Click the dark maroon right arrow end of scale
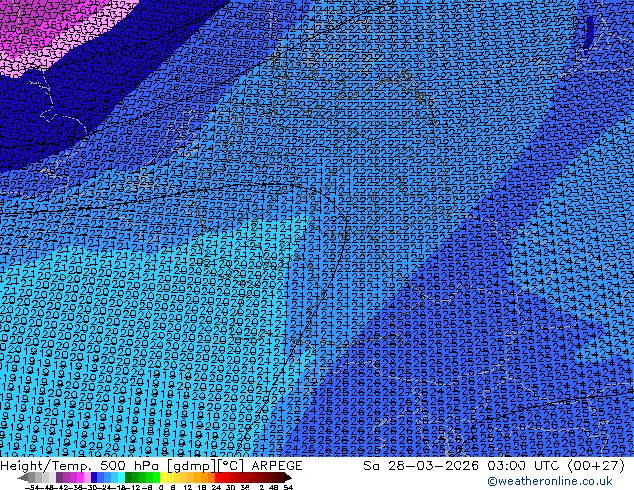The width and height of the screenshot is (634, 490). [x=287, y=478]
